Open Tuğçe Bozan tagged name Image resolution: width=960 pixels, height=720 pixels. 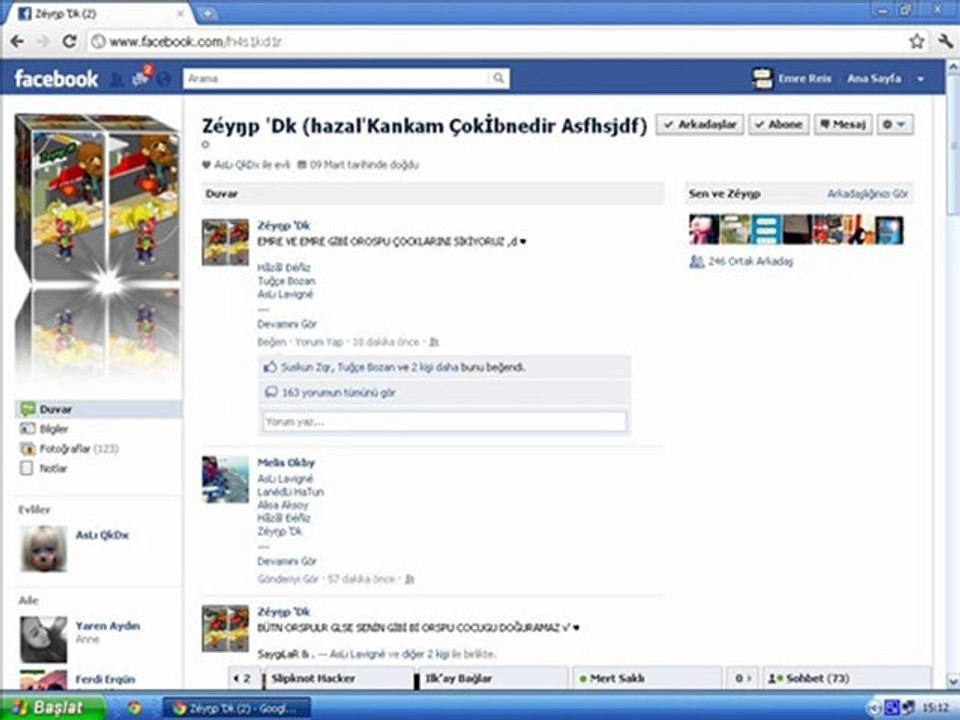pos(287,281)
